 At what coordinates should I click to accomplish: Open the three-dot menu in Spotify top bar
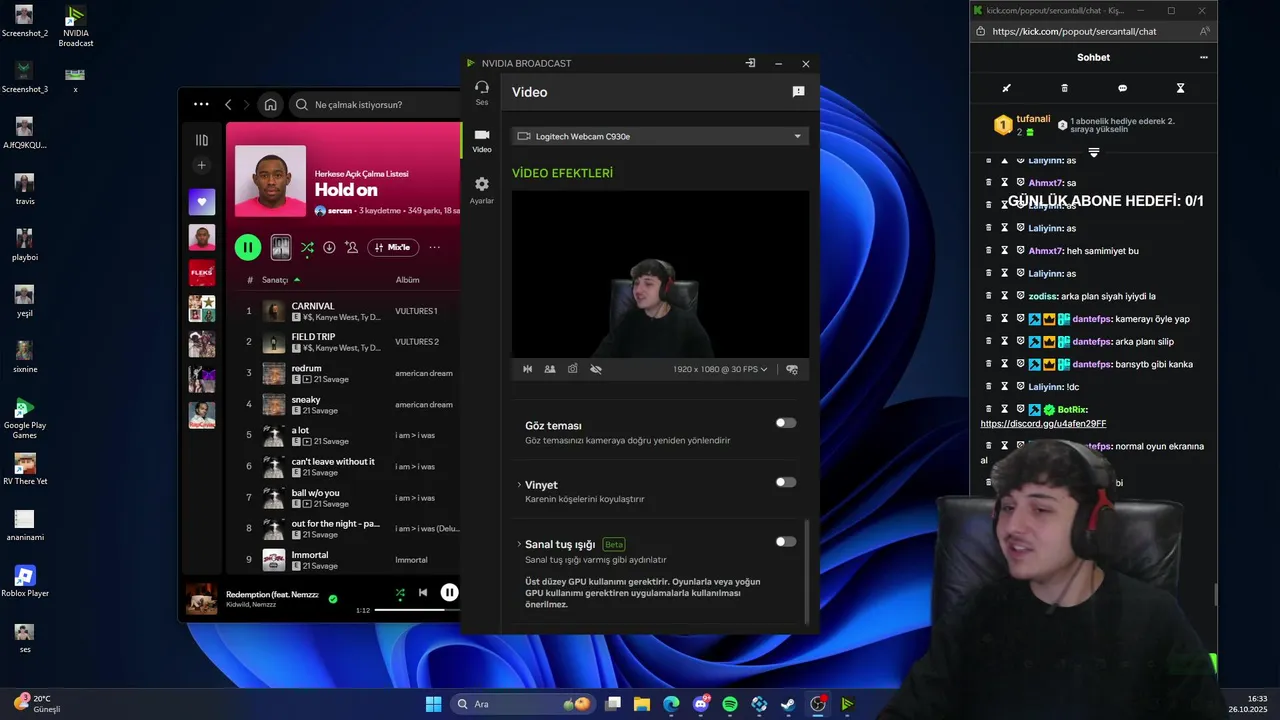click(x=201, y=104)
